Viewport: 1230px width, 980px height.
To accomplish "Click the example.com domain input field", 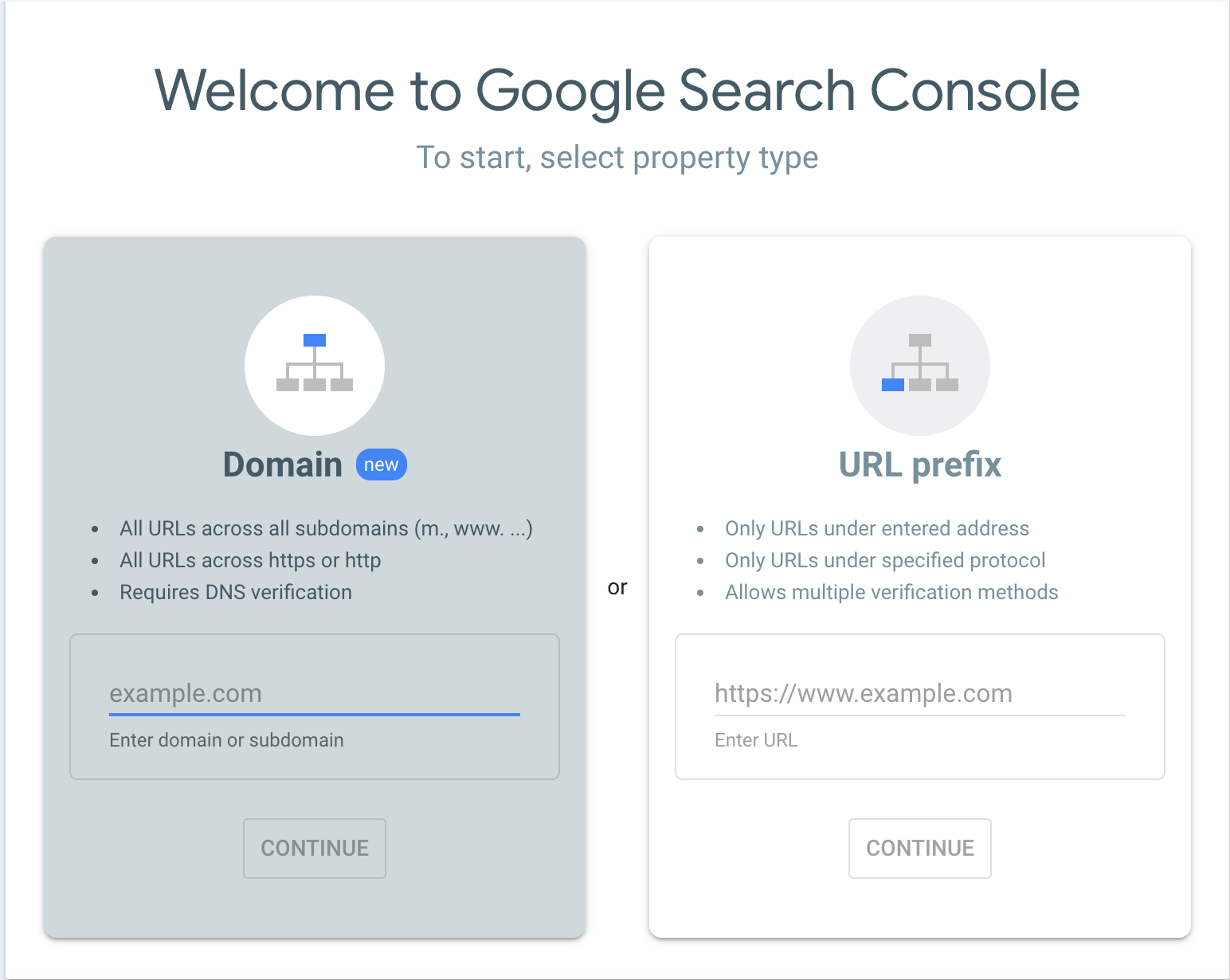I will 314,692.
